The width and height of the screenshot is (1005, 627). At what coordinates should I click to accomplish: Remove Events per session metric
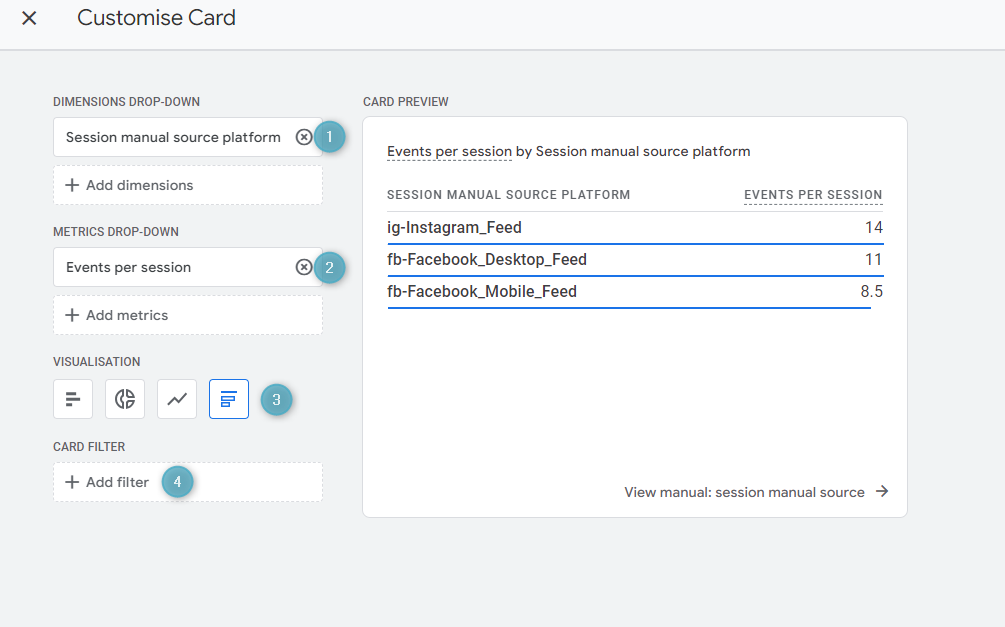tap(304, 267)
